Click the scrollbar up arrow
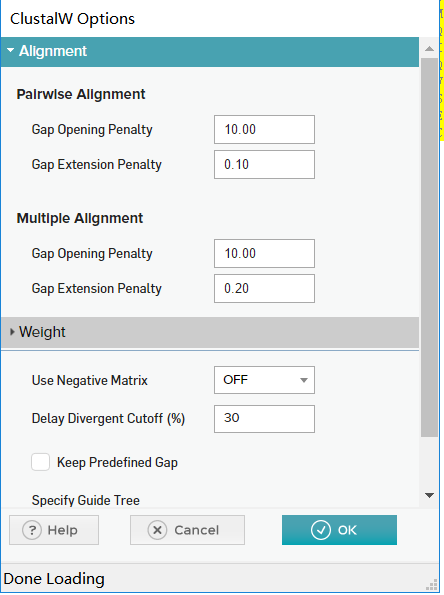The image size is (444, 595). tap(429, 49)
